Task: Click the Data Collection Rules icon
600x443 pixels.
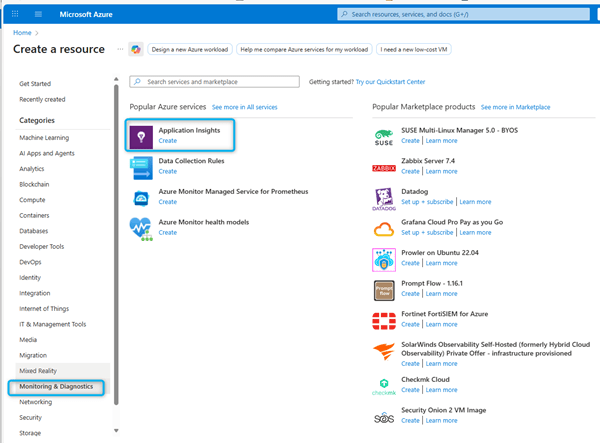Action: tap(140, 165)
